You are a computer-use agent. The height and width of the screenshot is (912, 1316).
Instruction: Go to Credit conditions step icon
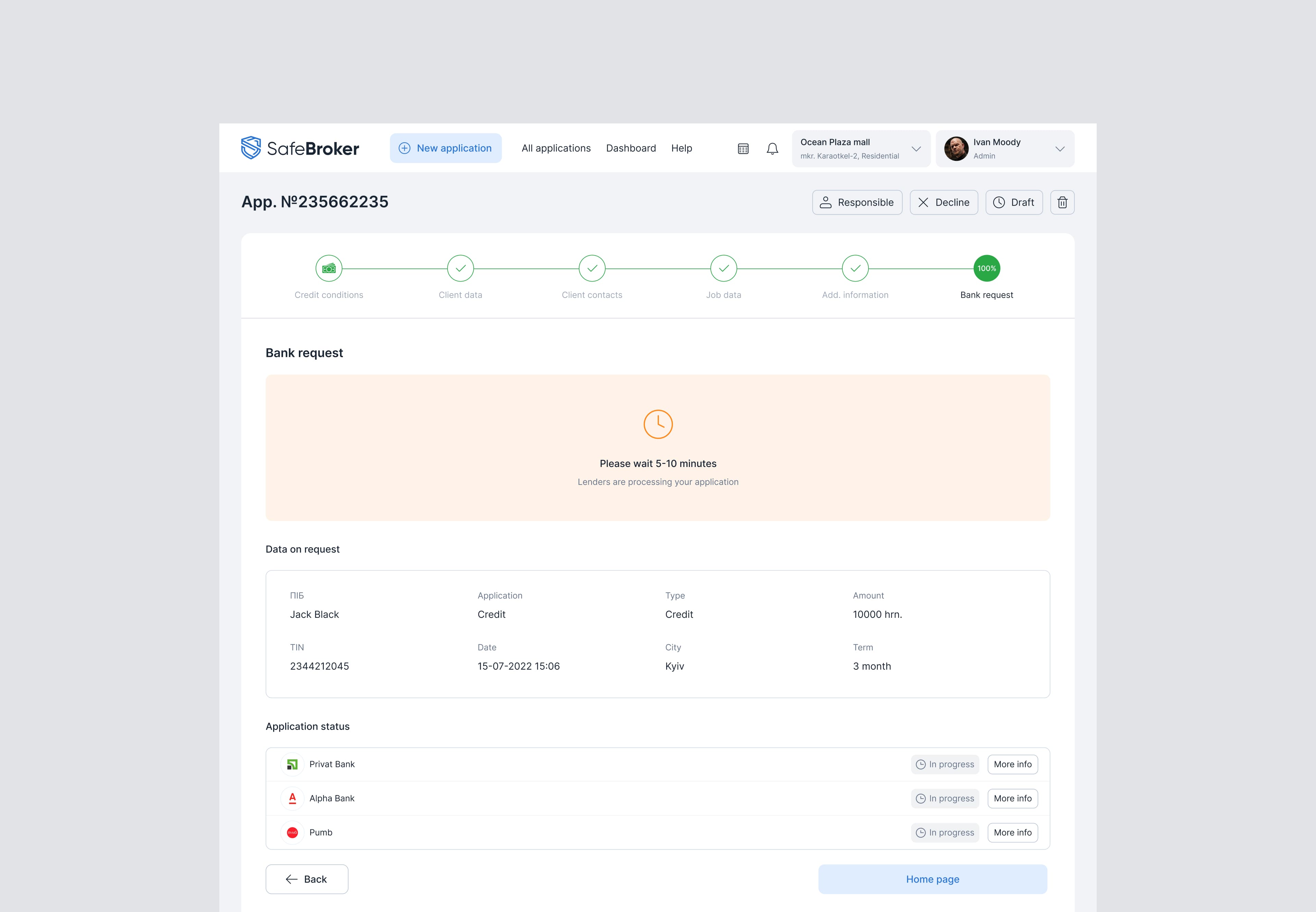[x=328, y=268]
